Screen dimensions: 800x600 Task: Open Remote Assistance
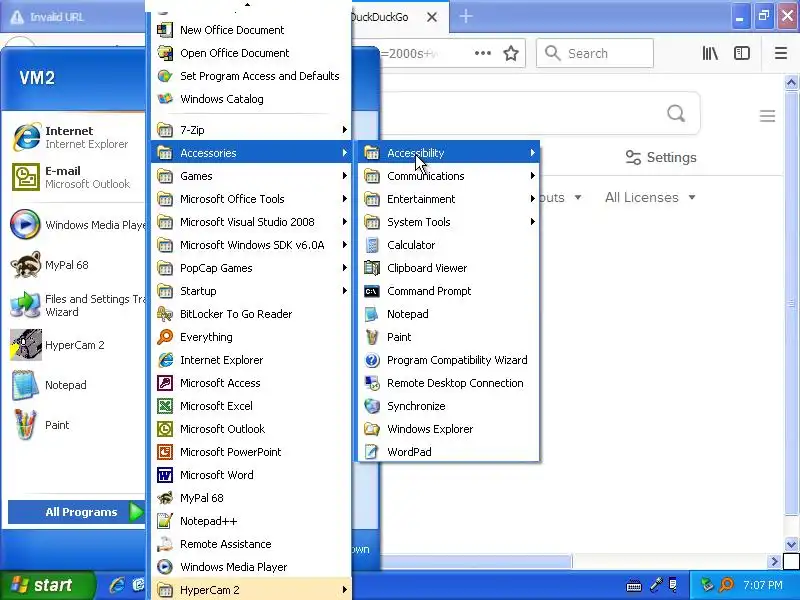click(x=251, y=544)
